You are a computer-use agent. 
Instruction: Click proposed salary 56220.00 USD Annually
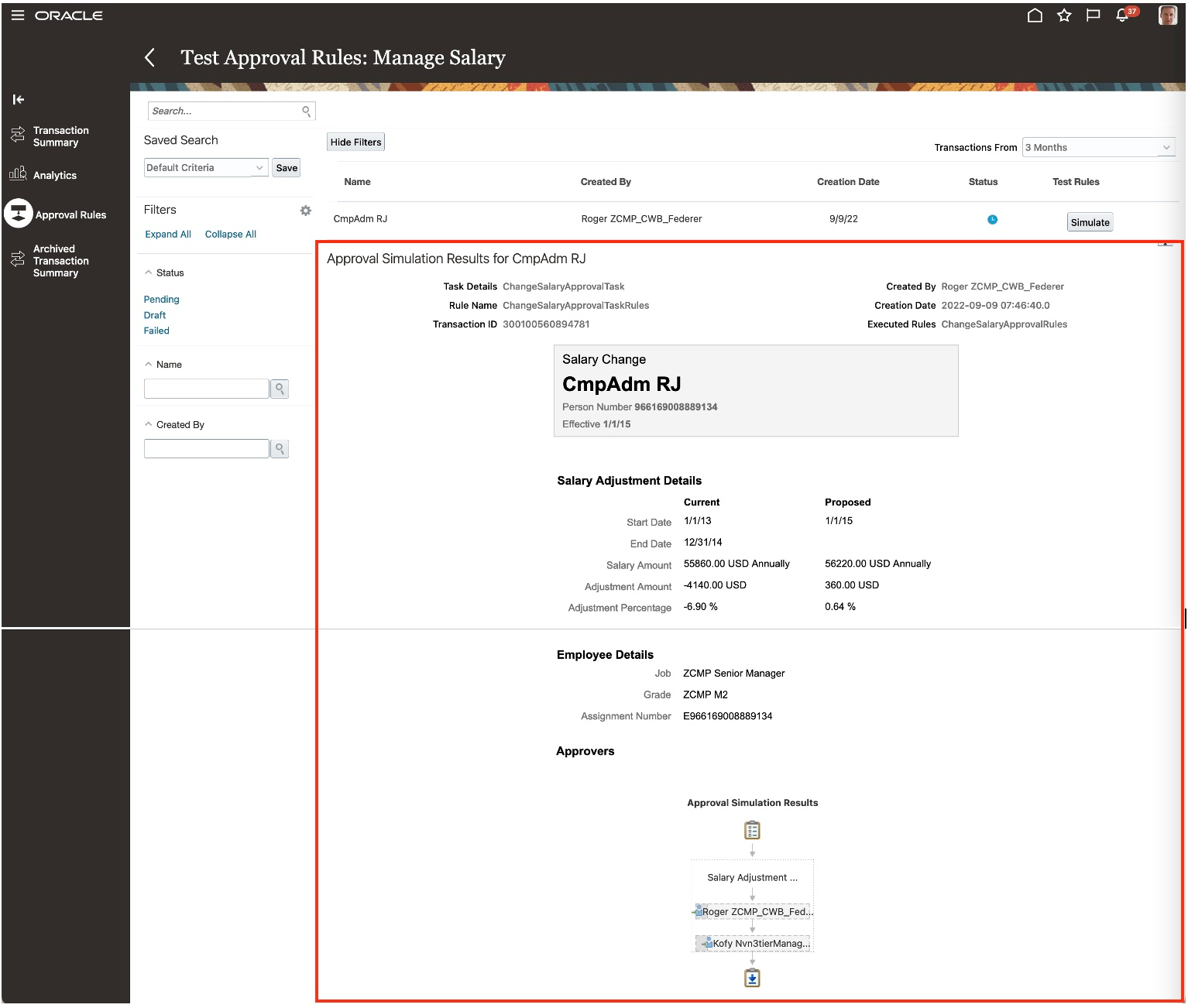tap(877, 564)
